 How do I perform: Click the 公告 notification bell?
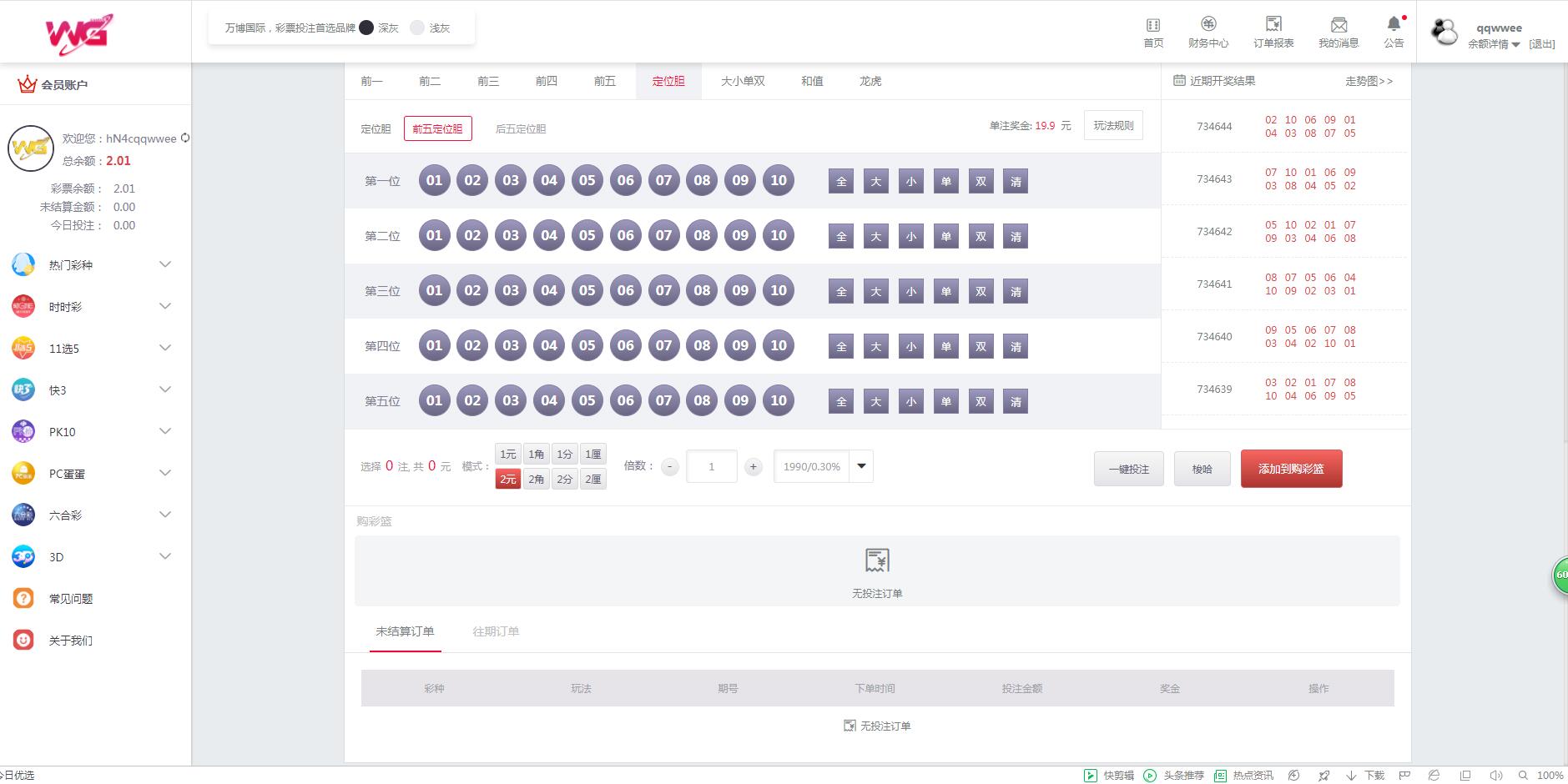point(1394,25)
